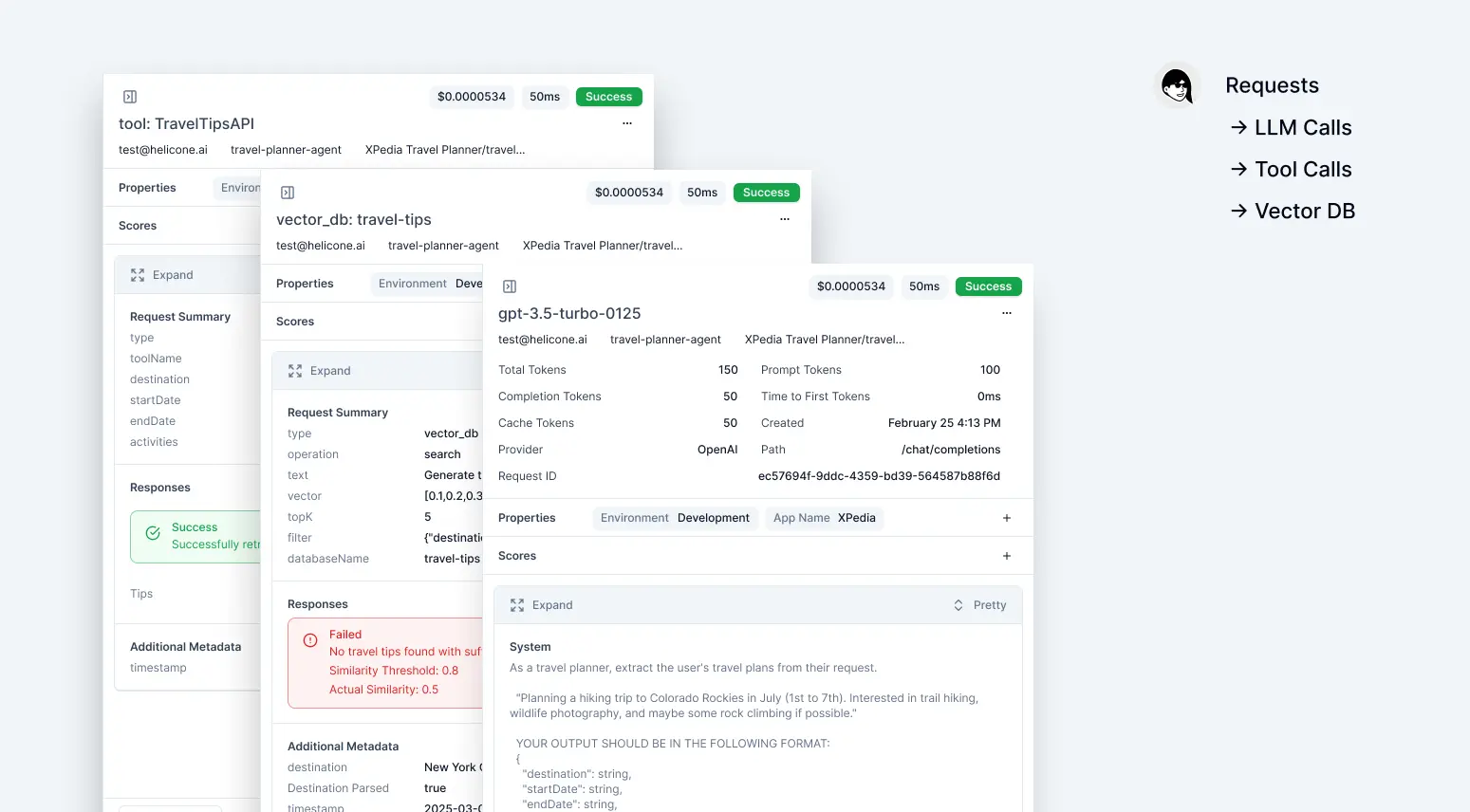Click February 25 4:13 PM created value
The width and height of the screenshot is (1470, 812).
click(944, 423)
